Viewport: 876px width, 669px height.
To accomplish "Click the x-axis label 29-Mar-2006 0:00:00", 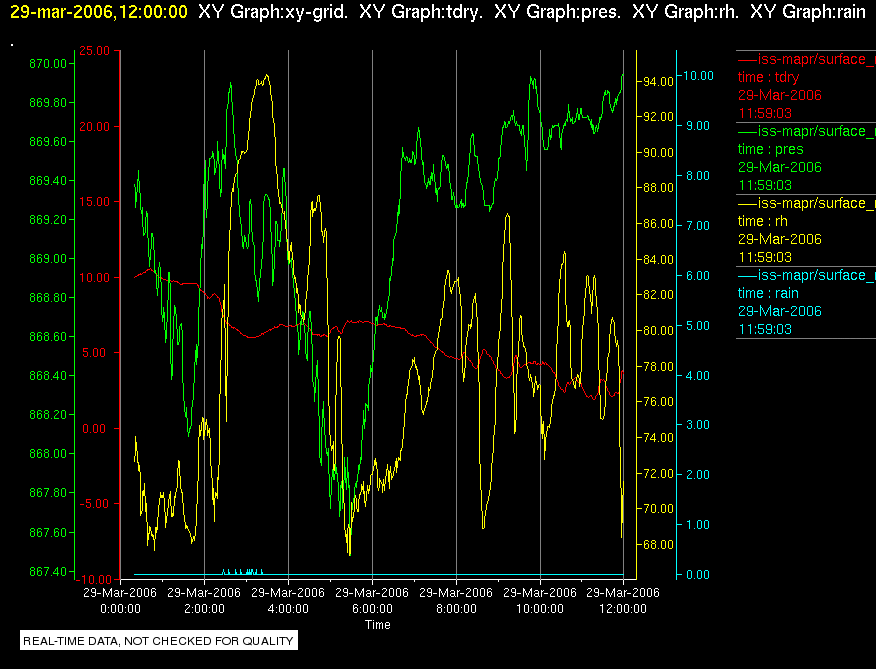I will tap(120, 600).
